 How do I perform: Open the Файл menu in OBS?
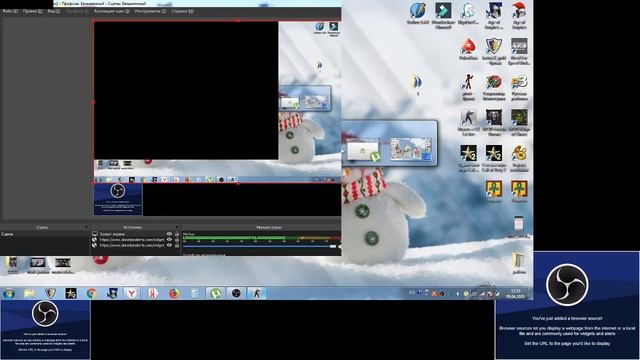pos(10,11)
